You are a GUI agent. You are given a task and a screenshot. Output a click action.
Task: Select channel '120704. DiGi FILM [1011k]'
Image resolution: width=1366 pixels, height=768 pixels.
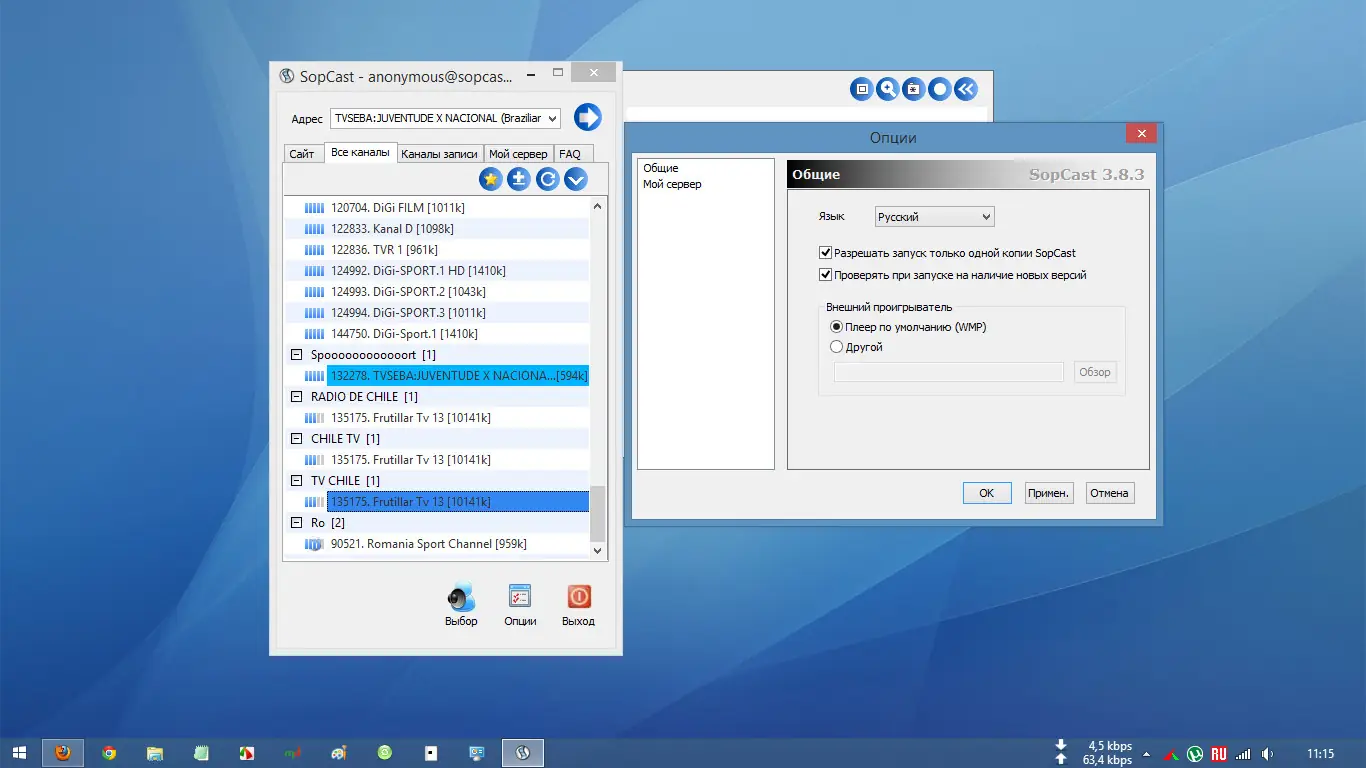click(x=398, y=208)
